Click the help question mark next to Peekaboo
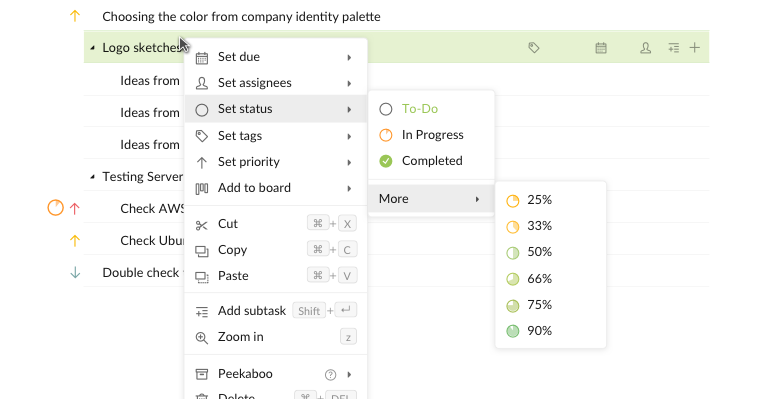 point(331,375)
